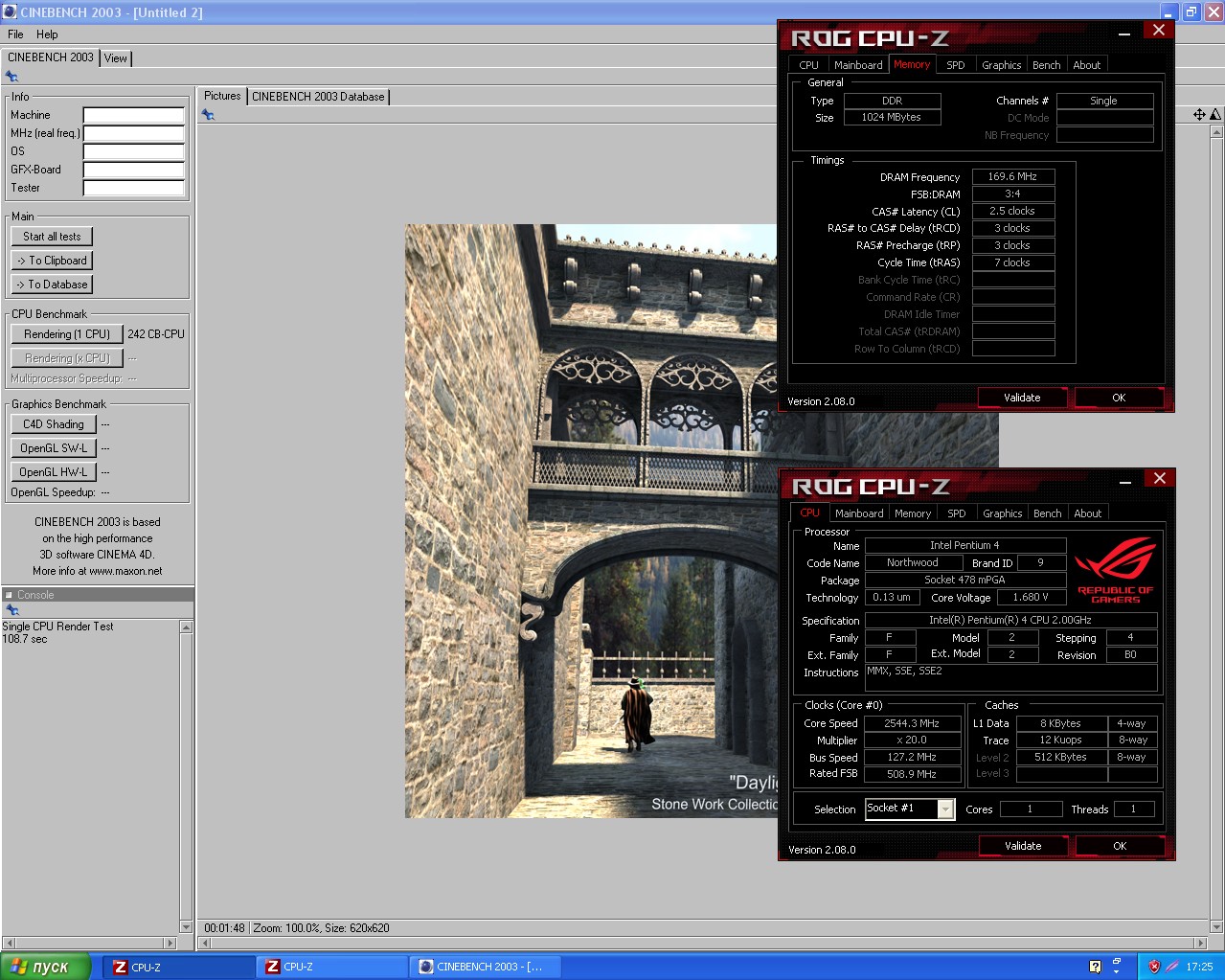
Task: Open the Socket #1 selection dropdown
Action: click(945, 809)
